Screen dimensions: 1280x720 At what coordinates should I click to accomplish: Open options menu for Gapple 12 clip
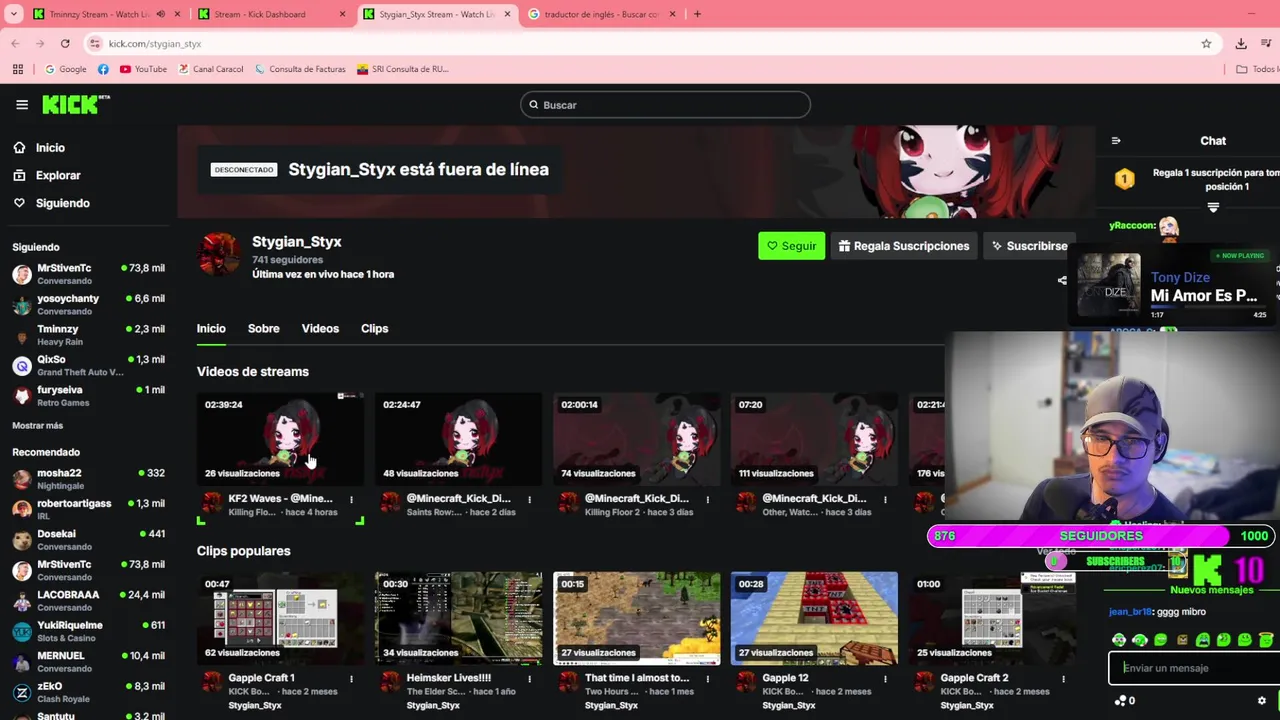(x=885, y=679)
